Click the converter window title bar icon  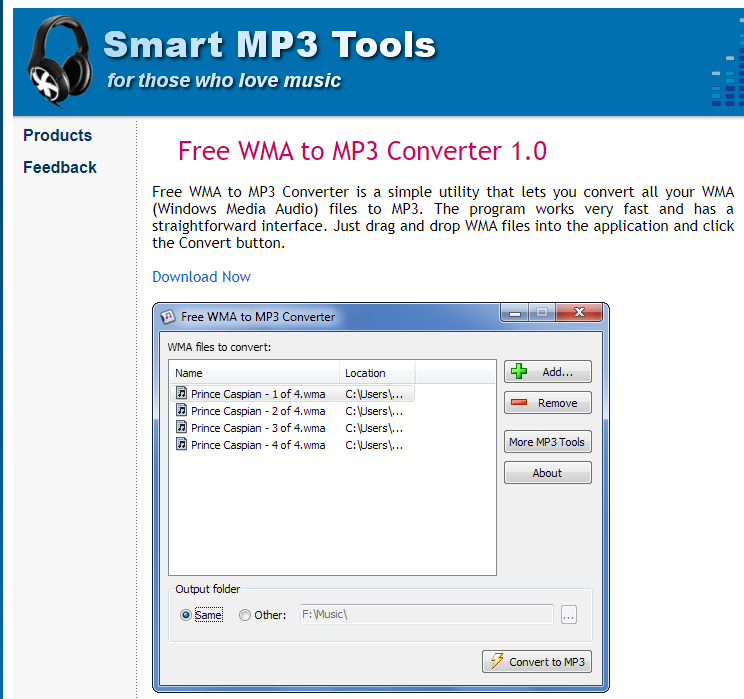pyautogui.click(x=167, y=317)
